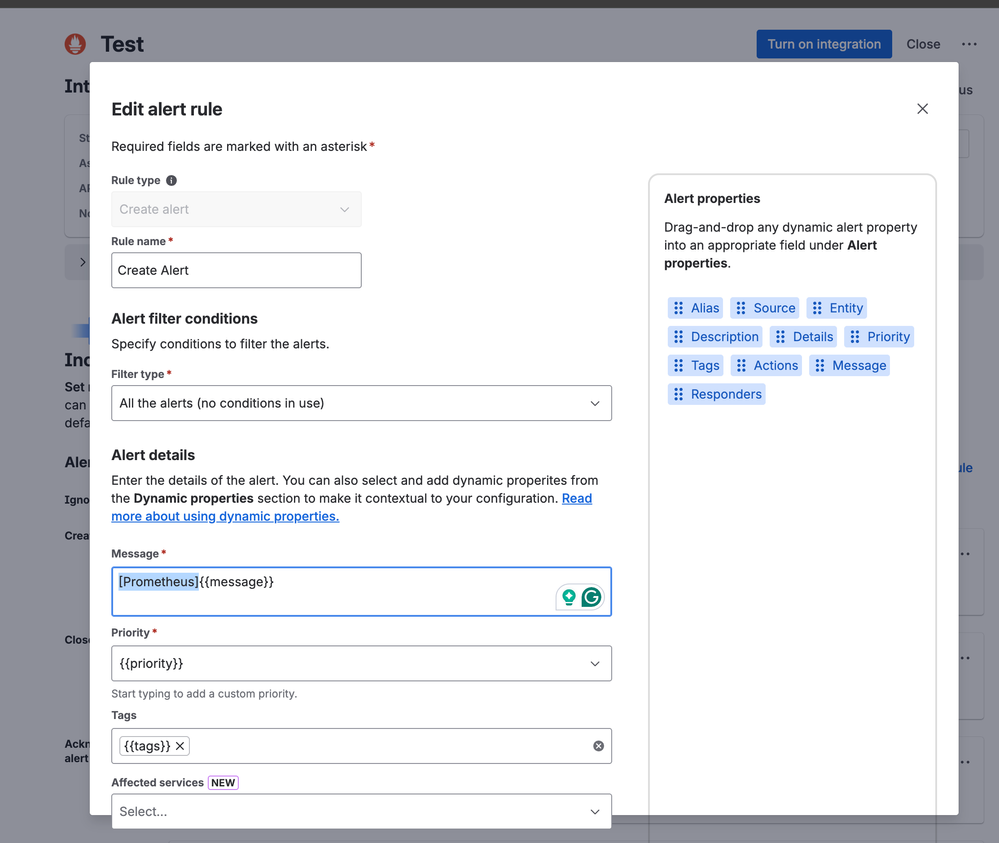Select the Alias property chip

pos(695,308)
